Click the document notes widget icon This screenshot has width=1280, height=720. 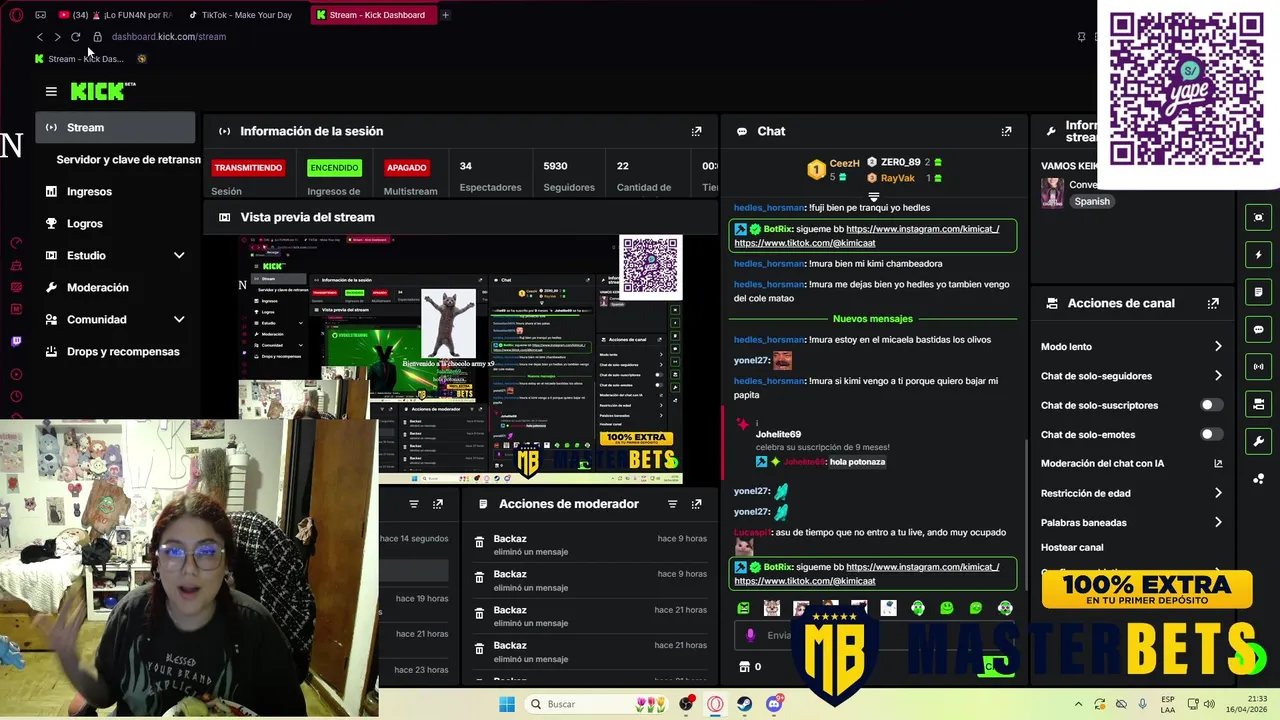(1259, 292)
